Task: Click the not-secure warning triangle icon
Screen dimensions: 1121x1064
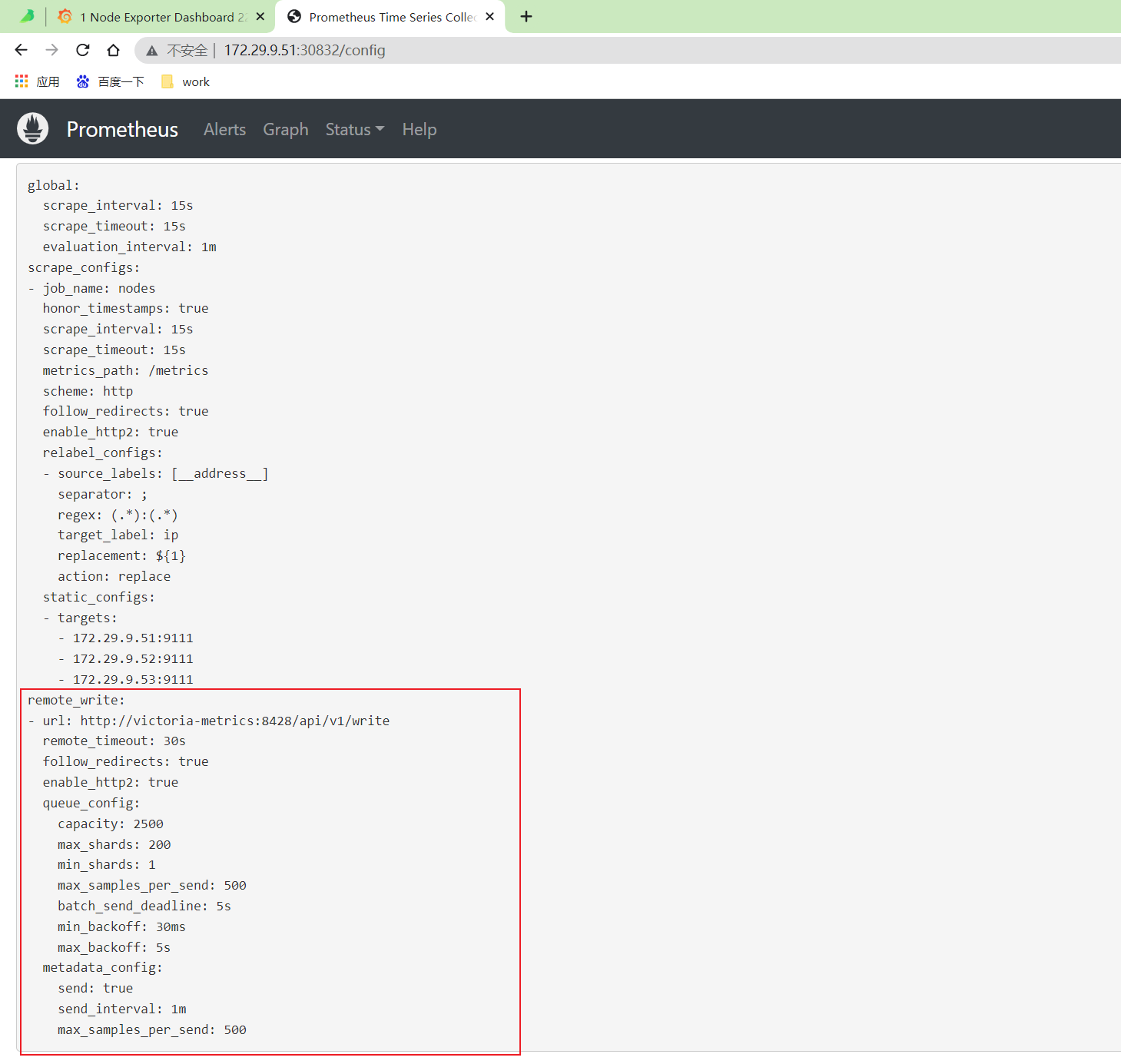Action: (152, 51)
